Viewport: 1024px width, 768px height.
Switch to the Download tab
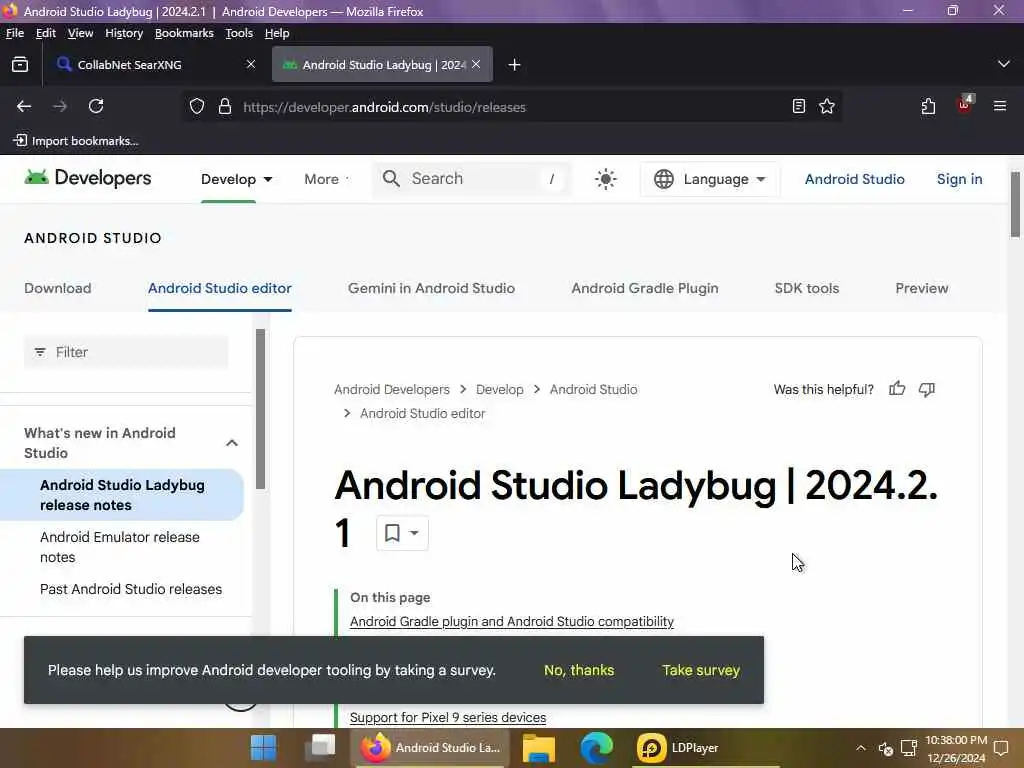point(57,288)
